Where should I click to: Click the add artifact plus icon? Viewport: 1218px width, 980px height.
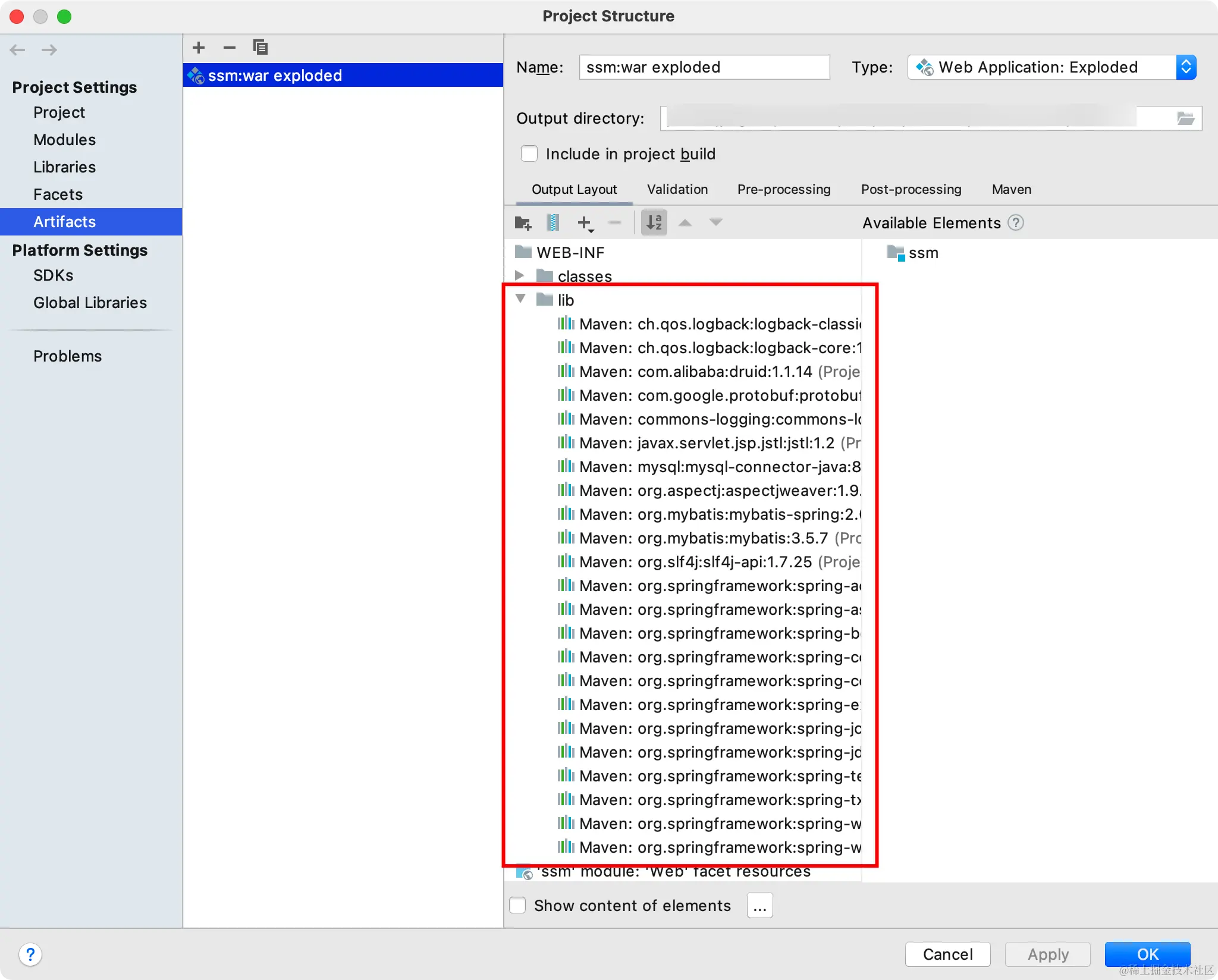(x=199, y=48)
